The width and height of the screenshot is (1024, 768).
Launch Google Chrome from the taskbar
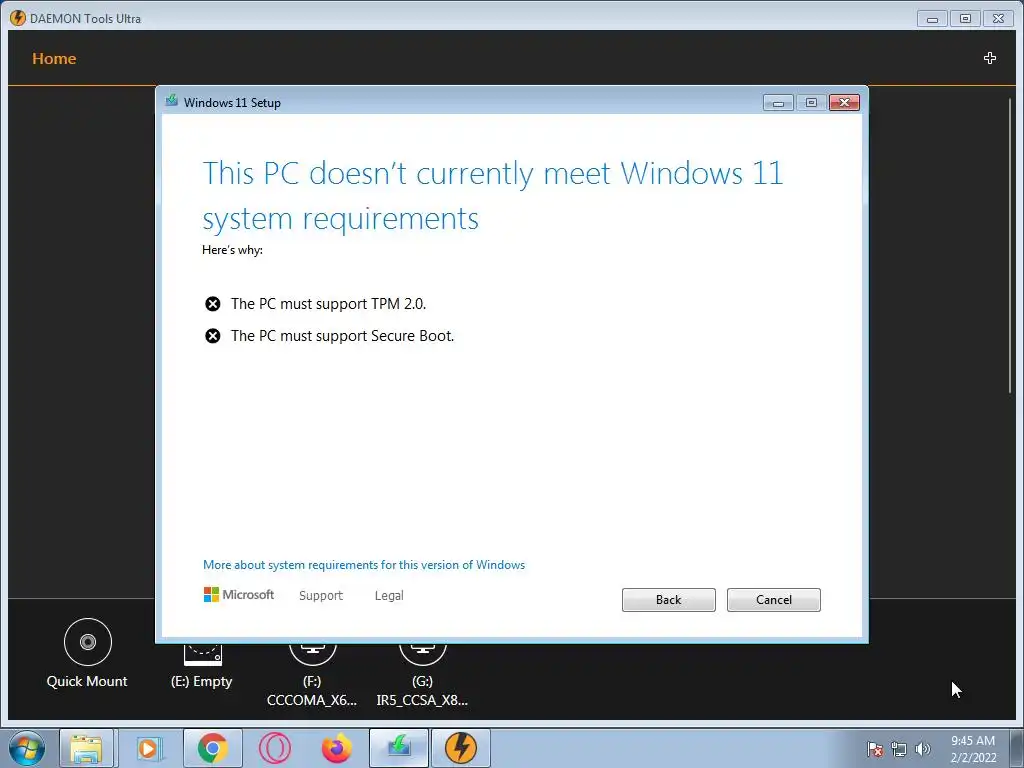coord(212,748)
